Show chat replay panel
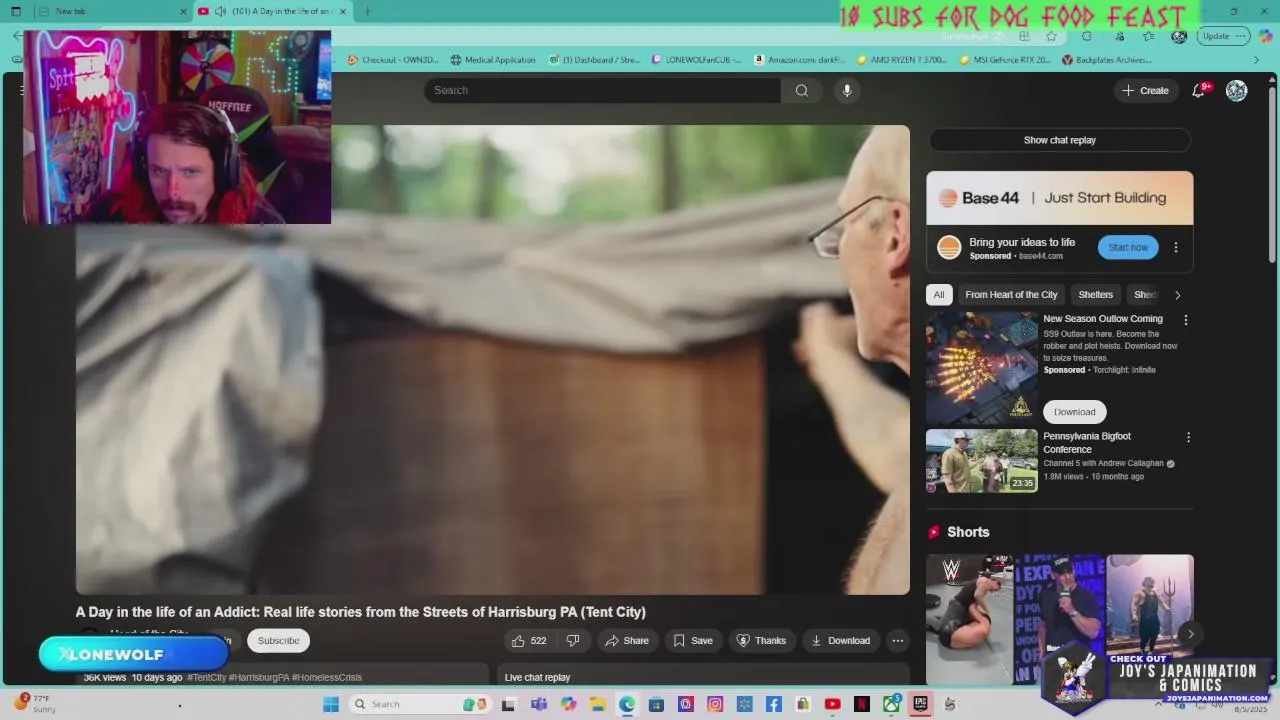The image size is (1280, 720). pos(1059,140)
